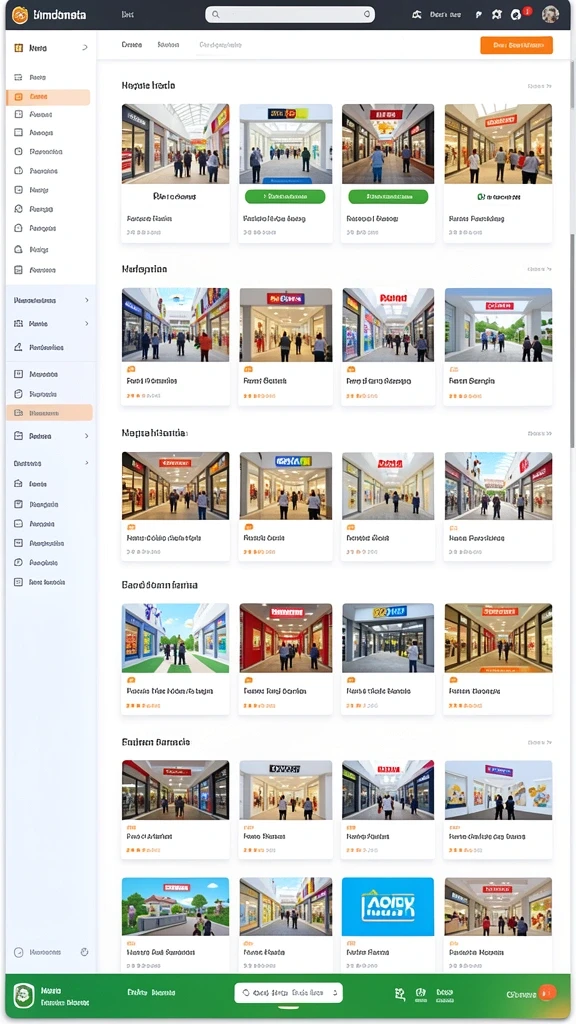576x1024 pixels.
Task: Switch to the first tab under header
Action: point(131,45)
